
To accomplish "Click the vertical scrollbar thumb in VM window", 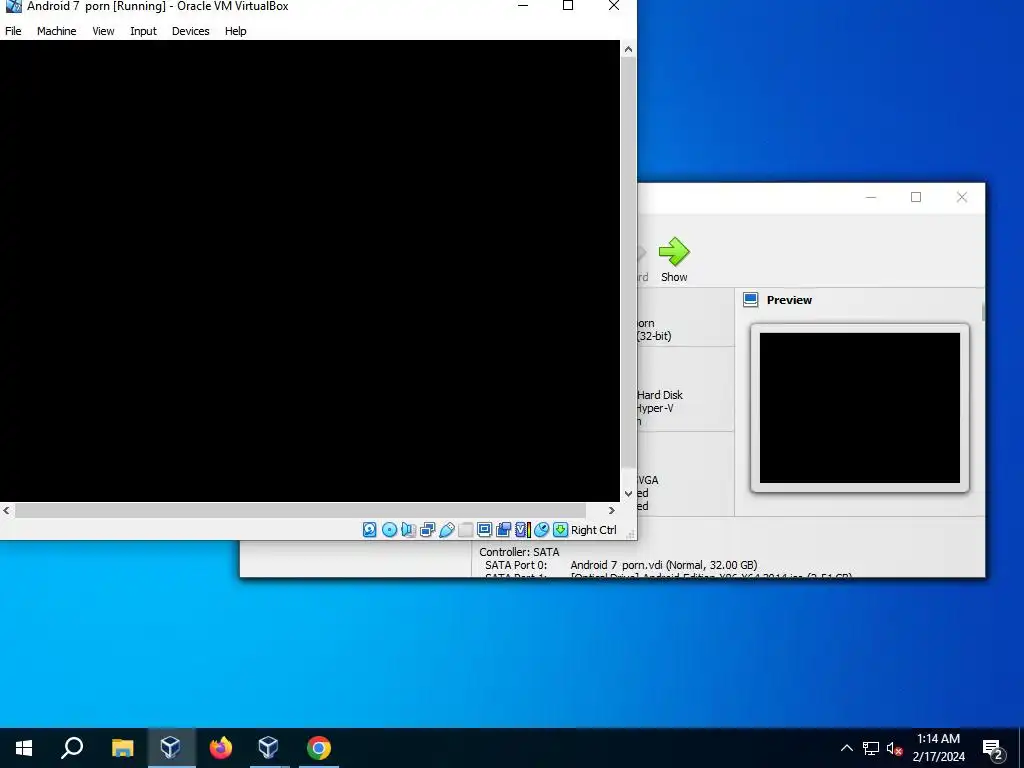I will pyautogui.click(x=628, y=263).
